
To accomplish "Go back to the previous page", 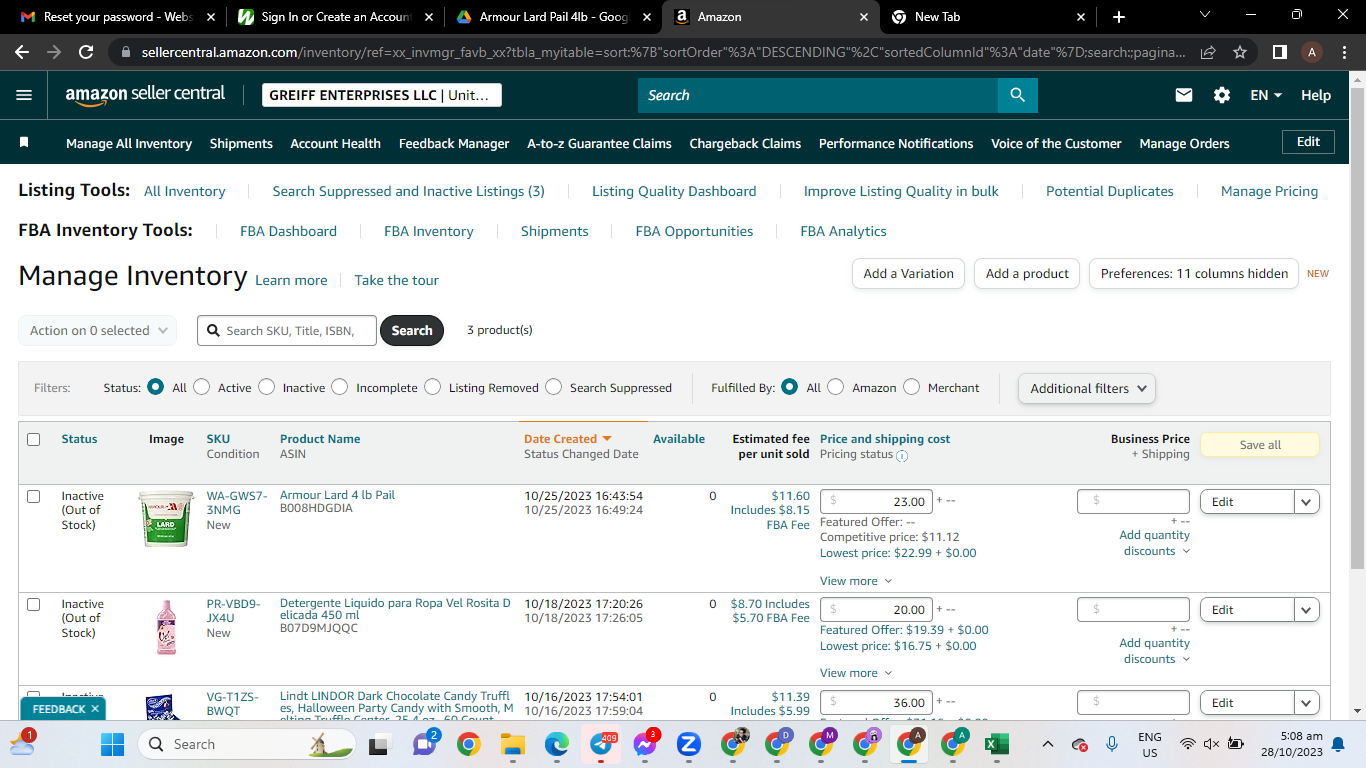I will coord(22,52).
